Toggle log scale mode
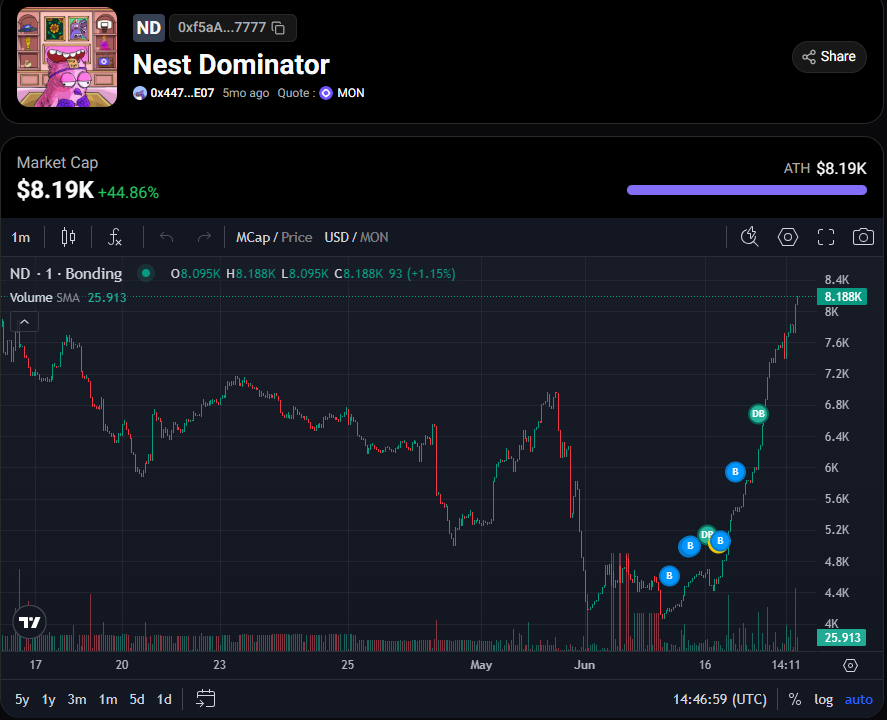887x720 pixels. pos(824,700)
